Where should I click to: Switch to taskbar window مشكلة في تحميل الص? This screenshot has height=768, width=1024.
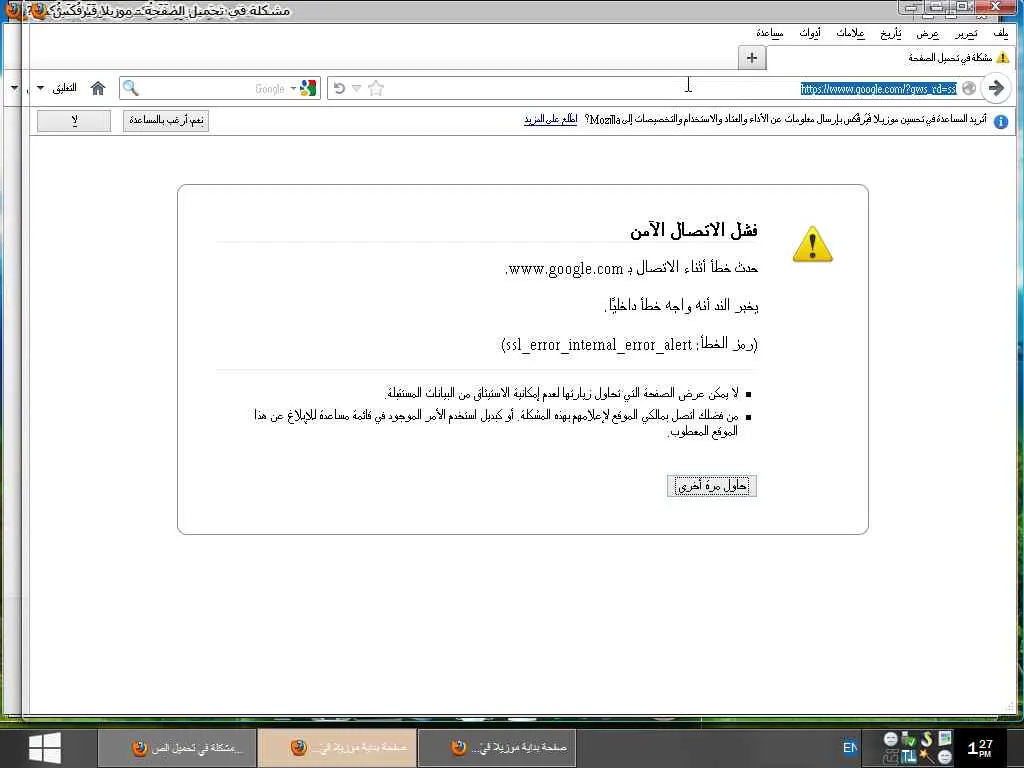pyautogui.click(x=176, y=748)
